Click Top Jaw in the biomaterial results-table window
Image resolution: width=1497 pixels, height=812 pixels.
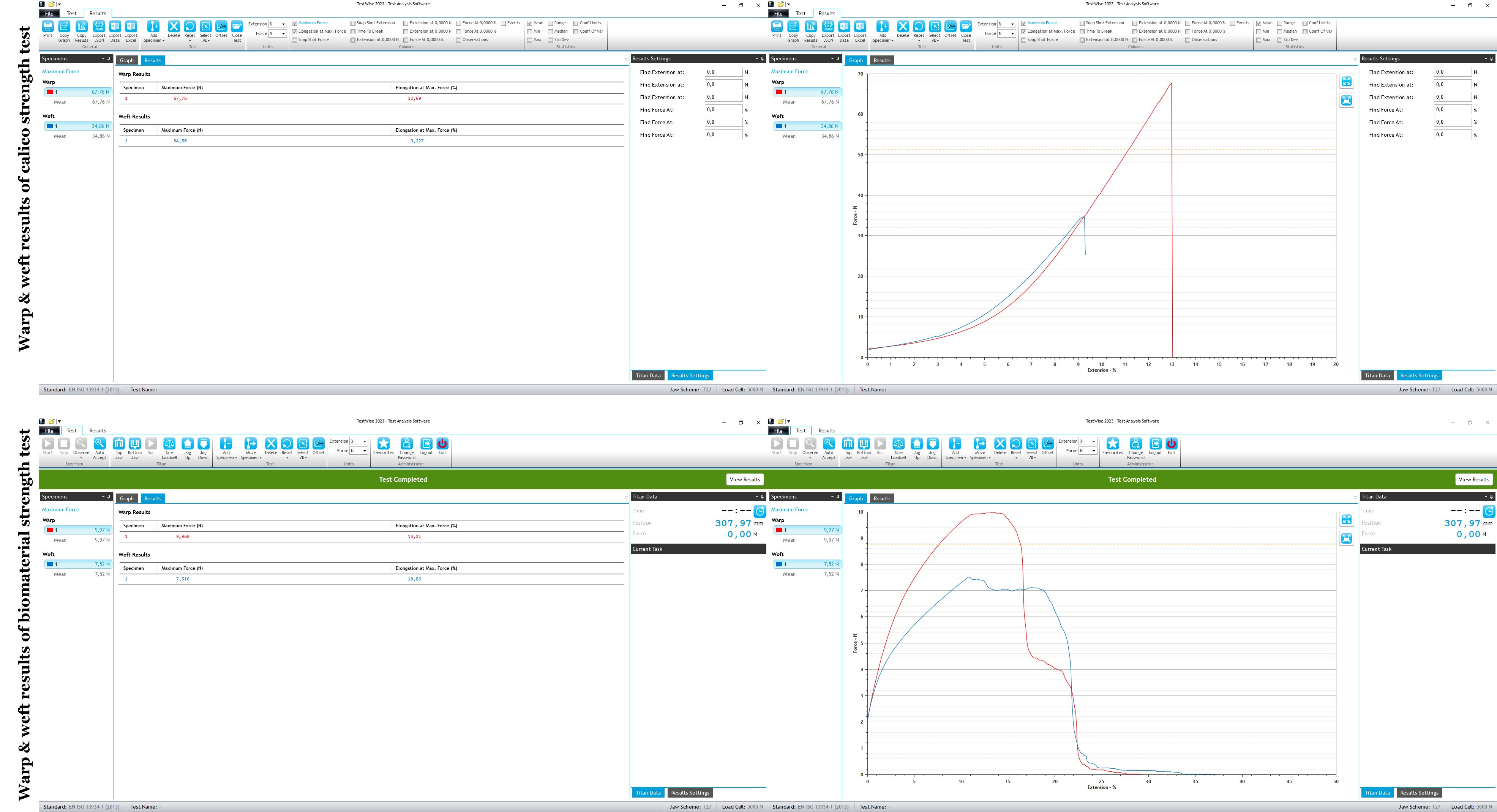118,448
